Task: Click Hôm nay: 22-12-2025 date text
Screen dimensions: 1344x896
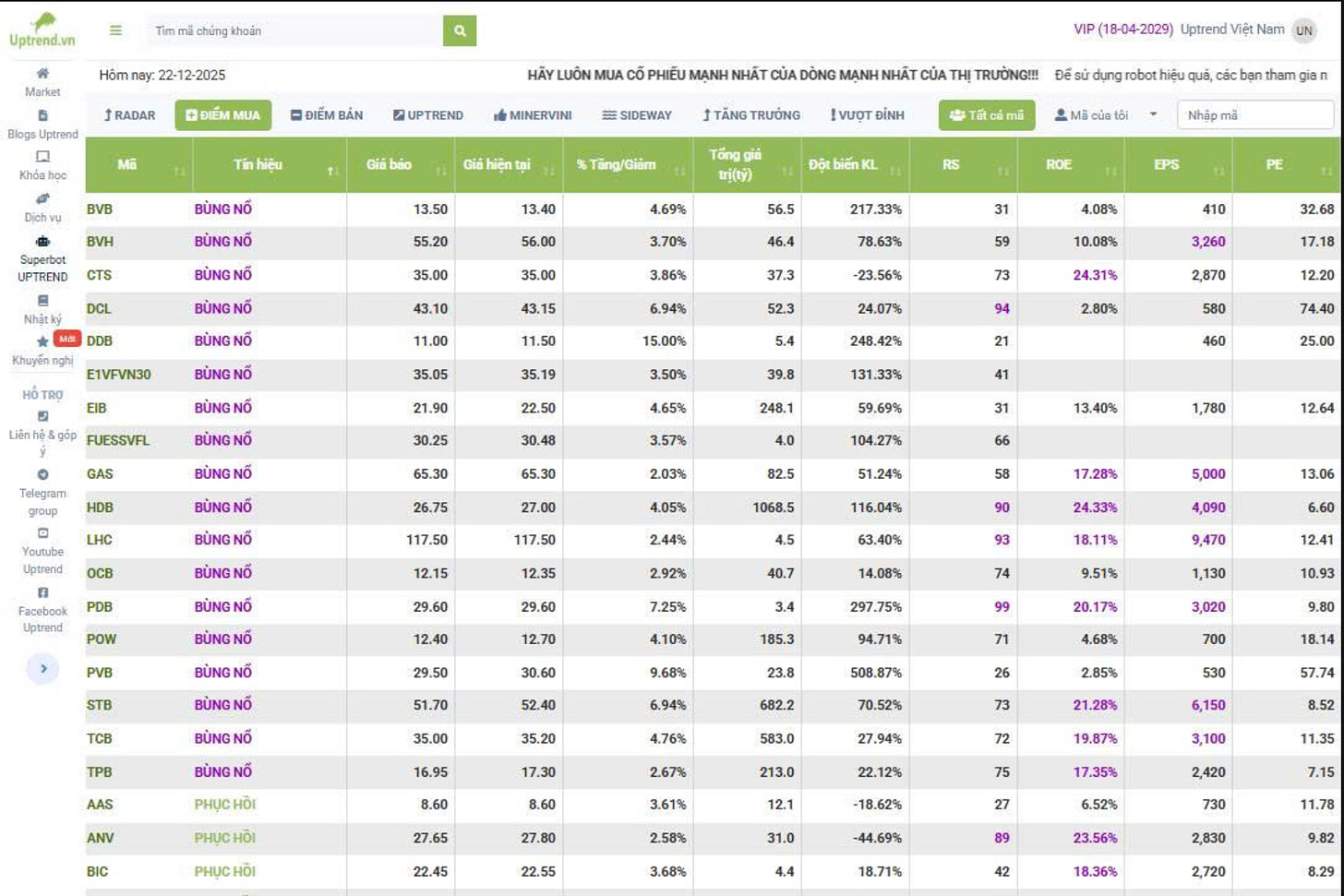Action: pyautogui.click(x=162, y=75)
